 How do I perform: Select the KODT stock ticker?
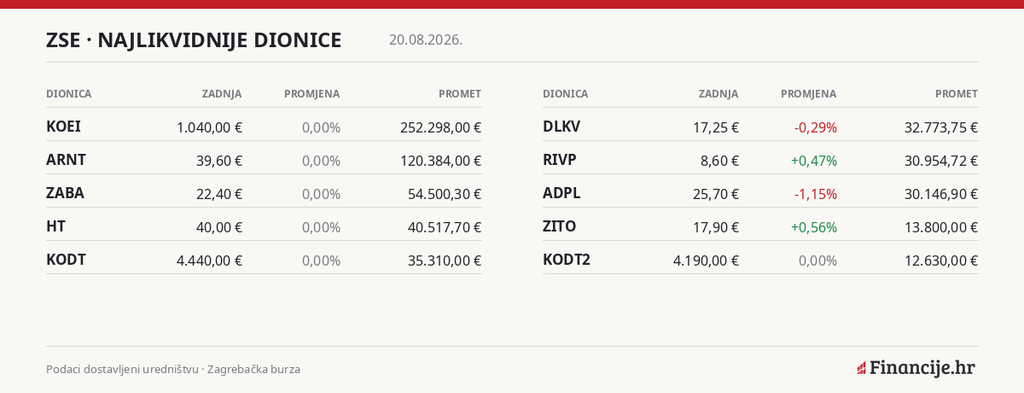coord(66,259)
